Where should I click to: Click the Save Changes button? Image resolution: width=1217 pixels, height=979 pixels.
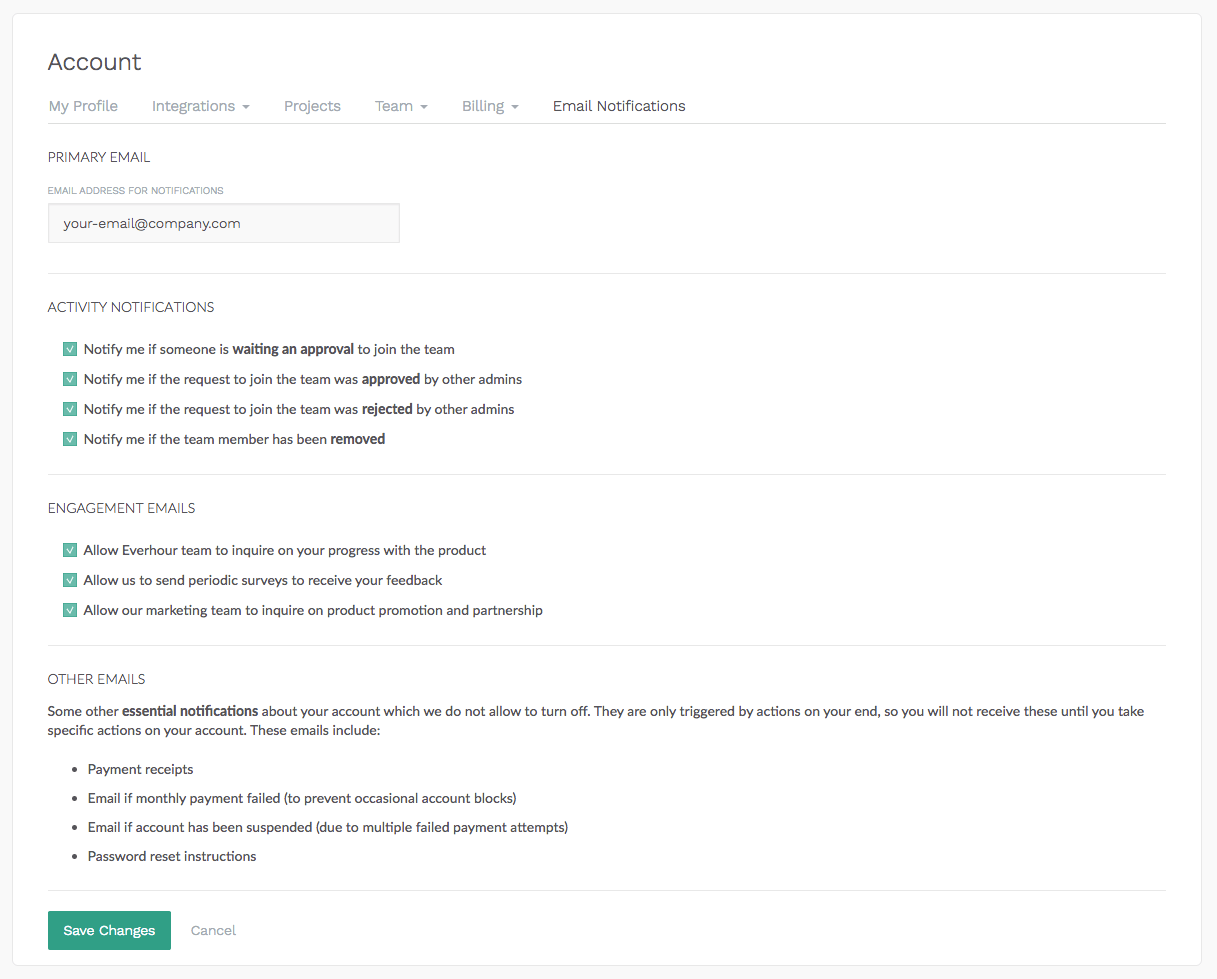[x=109, y=930]
